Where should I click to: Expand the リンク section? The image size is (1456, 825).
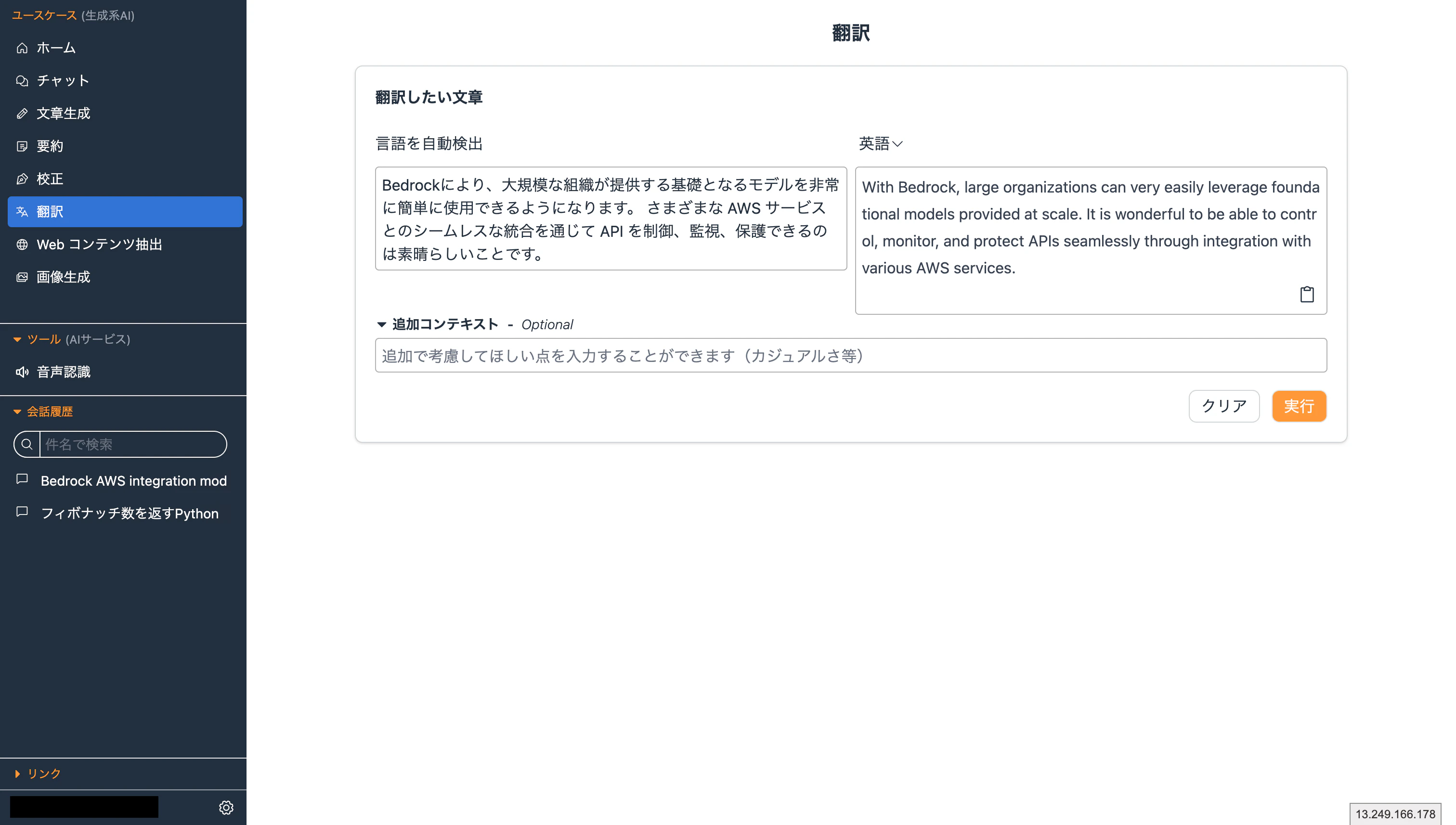pos(17,773)
